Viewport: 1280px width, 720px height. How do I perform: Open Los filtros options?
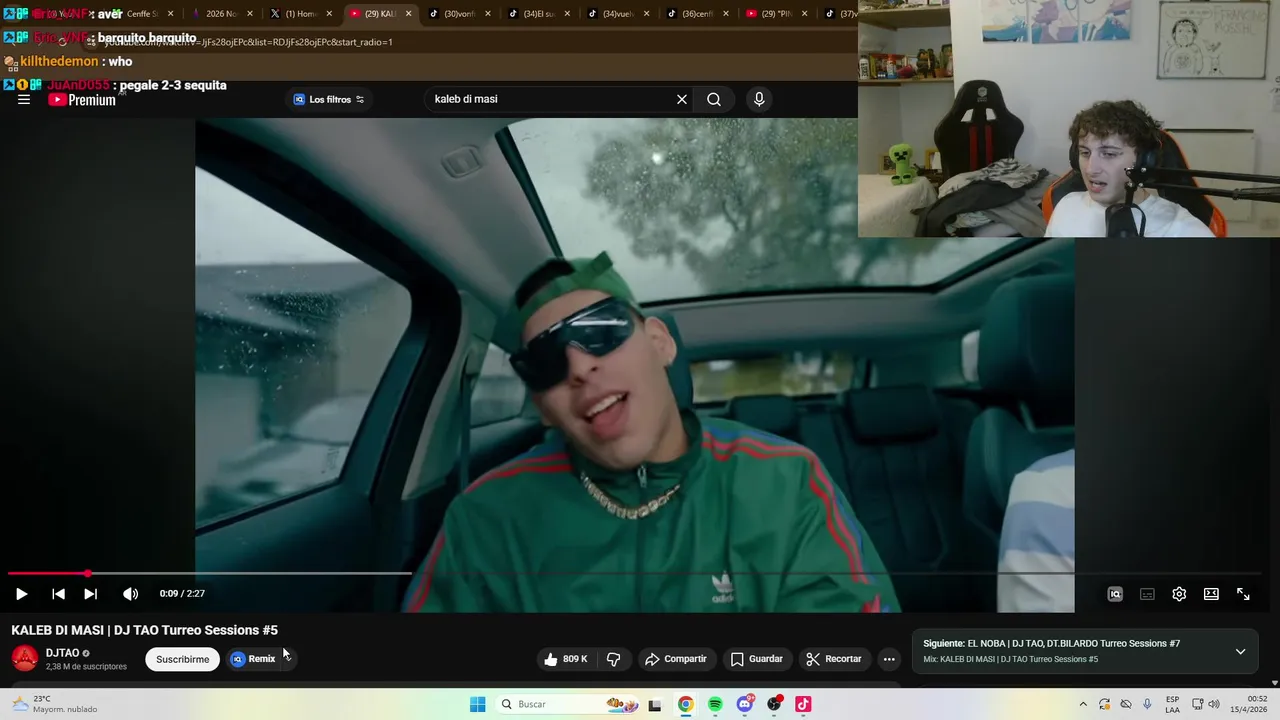click(329, 99)
